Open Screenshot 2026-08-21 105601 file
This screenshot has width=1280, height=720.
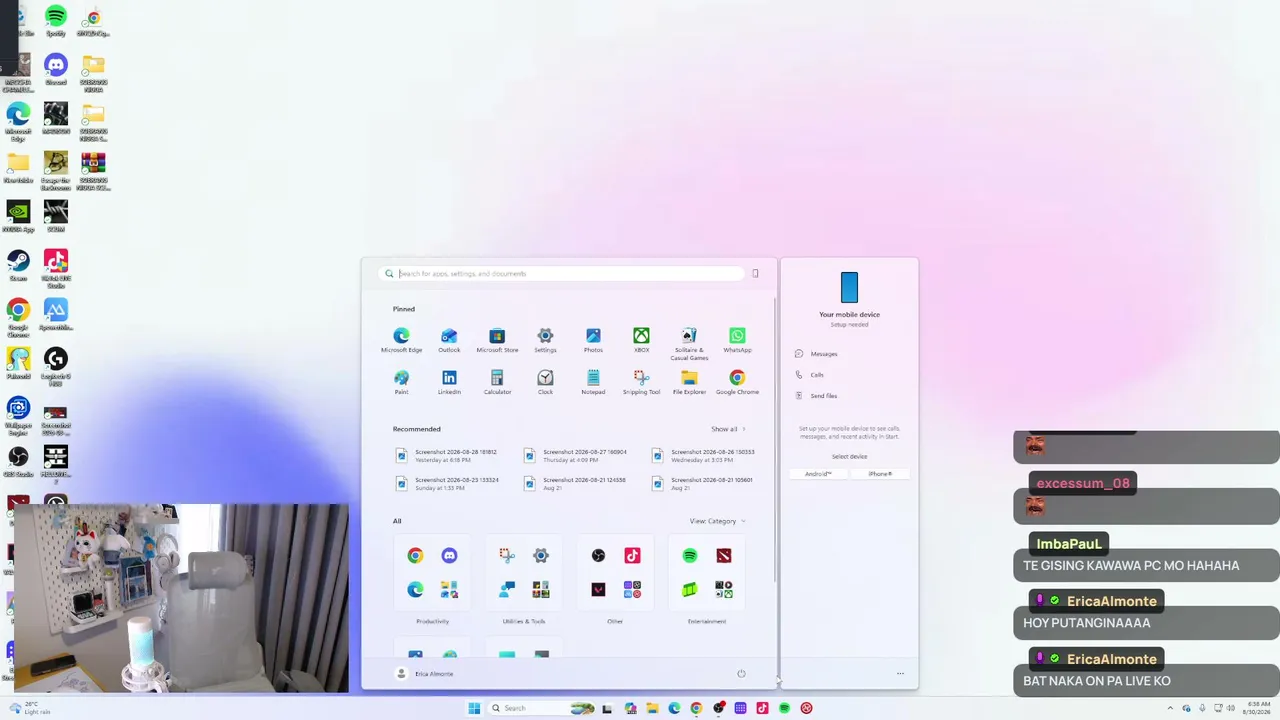(x=703, y=483)
